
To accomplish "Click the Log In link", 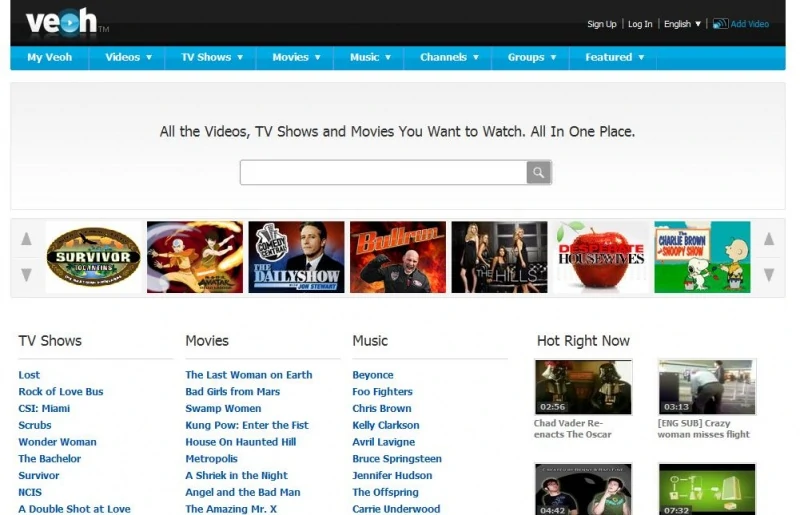I will (x=640, y=24).
